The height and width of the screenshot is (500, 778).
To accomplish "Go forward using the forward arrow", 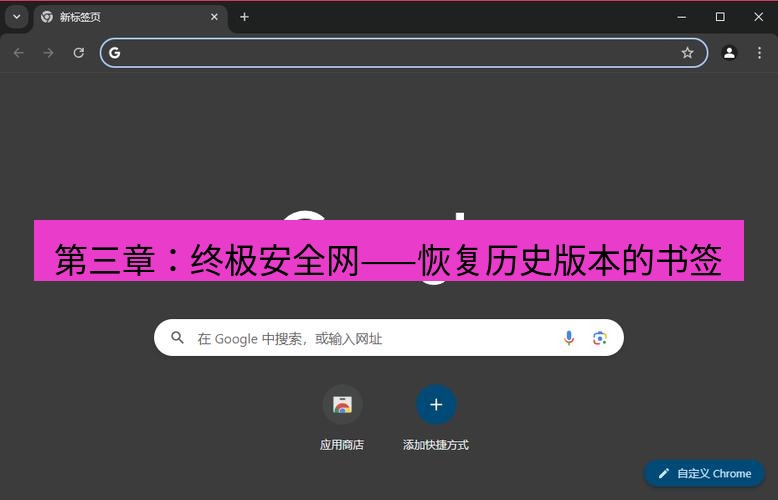I will click(x=49, y=53).
